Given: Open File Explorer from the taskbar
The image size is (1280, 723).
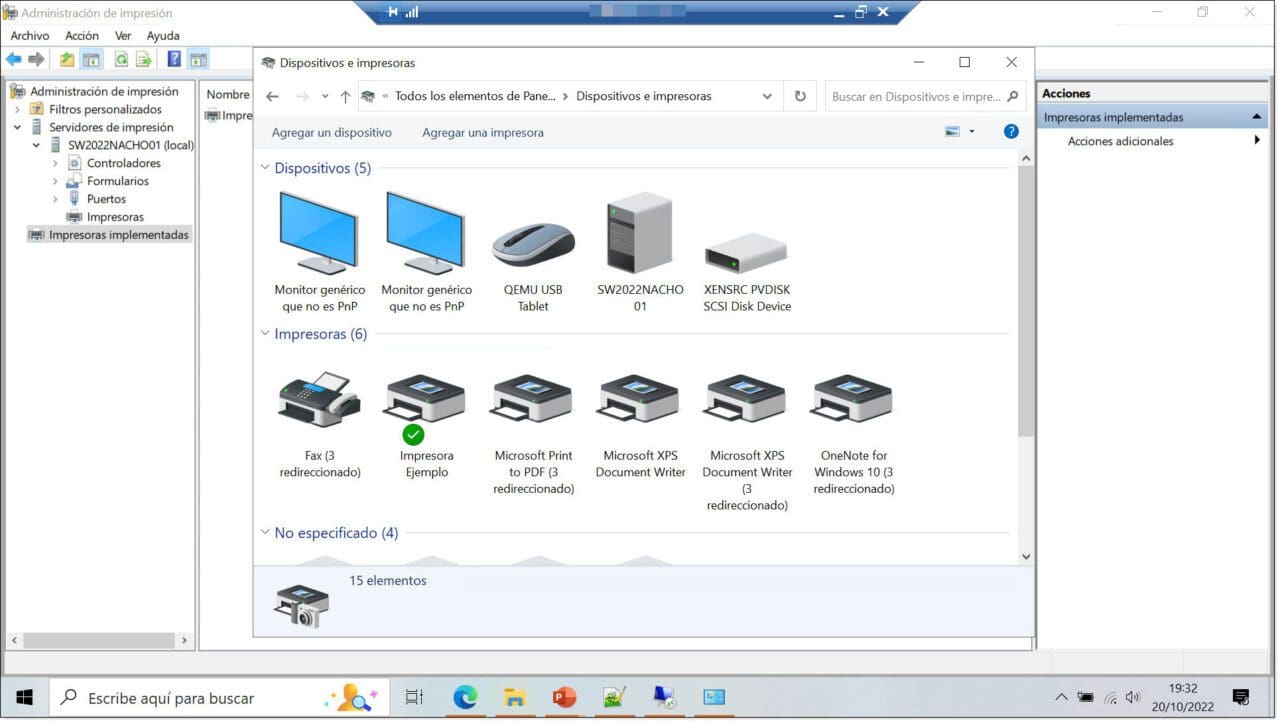Looking at the screenshot, I should tap(514, 697).
